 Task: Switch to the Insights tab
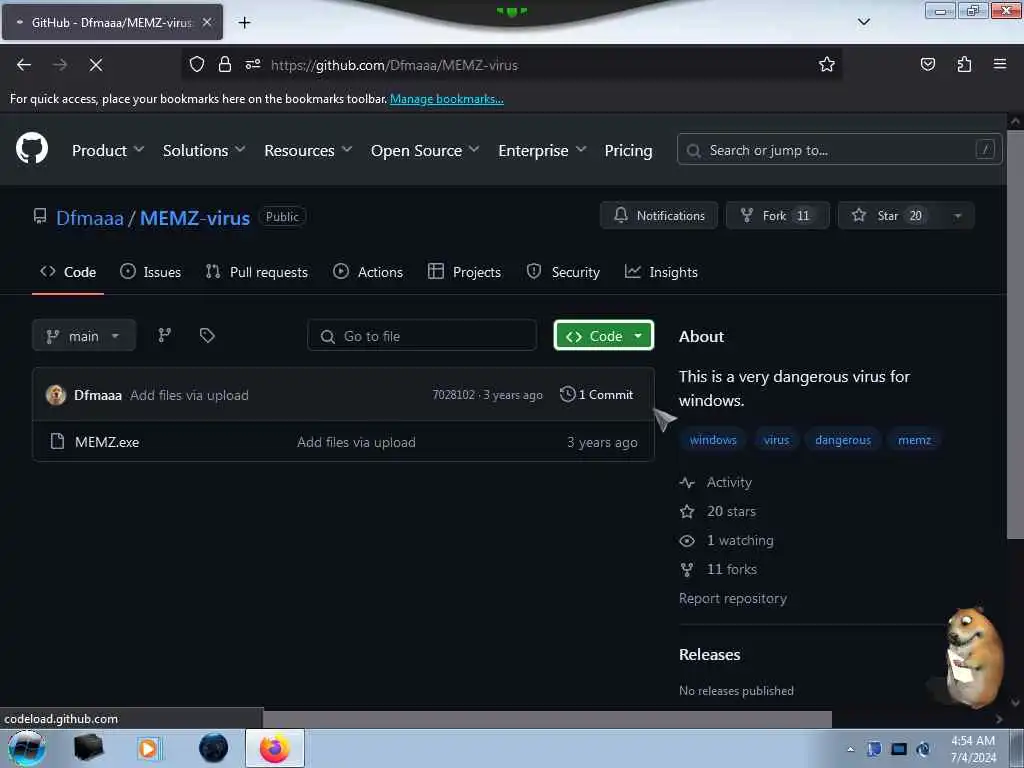click(x=661, y=272)
